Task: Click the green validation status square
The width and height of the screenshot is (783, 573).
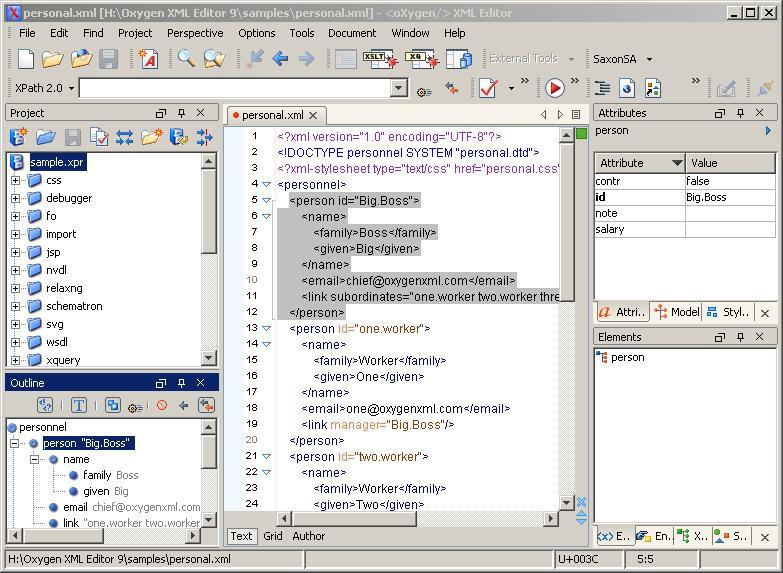Action: point(581,134)
